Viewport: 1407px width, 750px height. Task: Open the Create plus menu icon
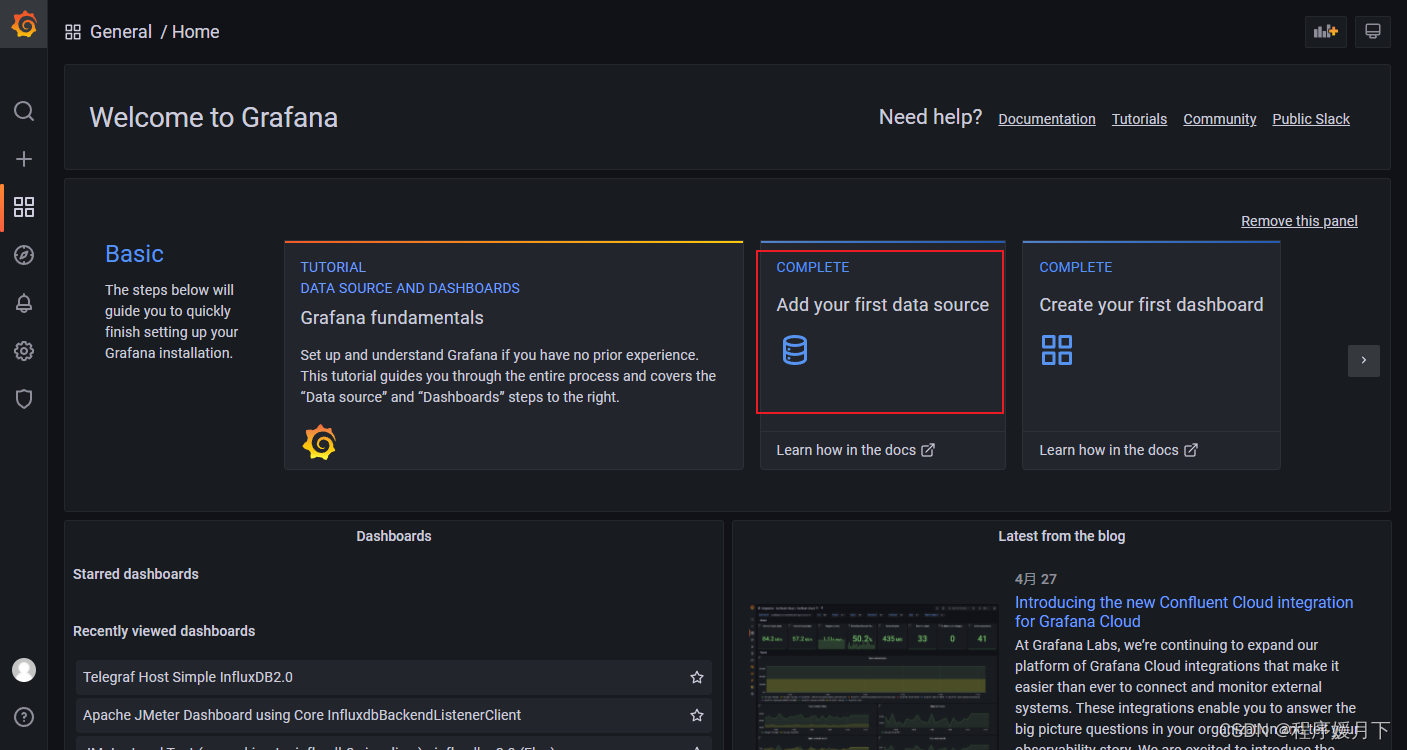coord(24,159)
